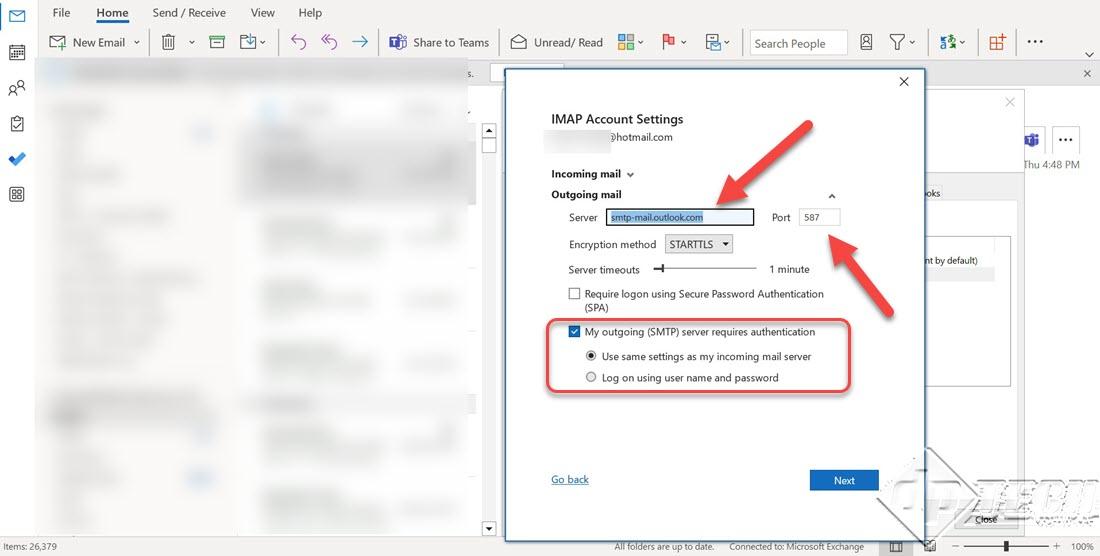
Task: Click the Teams icon in reading pane
Action: [1031, 140]
